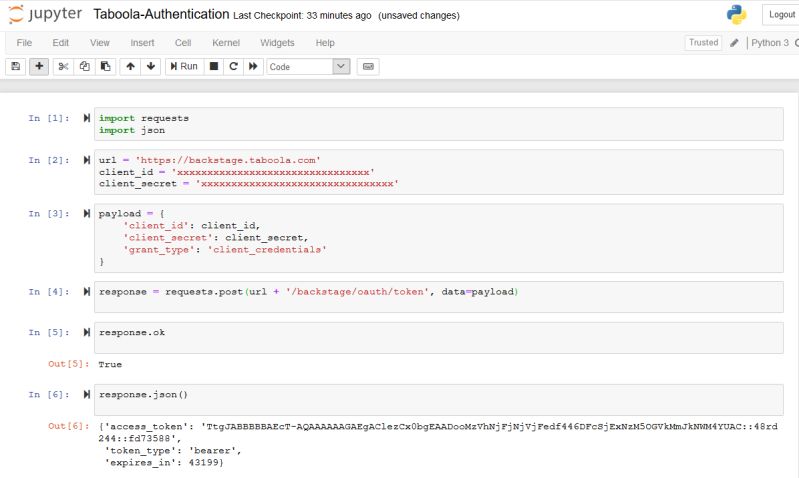Click the Logout button
The height and width of the screenshot is (478, 799).
tap(781, 15)
